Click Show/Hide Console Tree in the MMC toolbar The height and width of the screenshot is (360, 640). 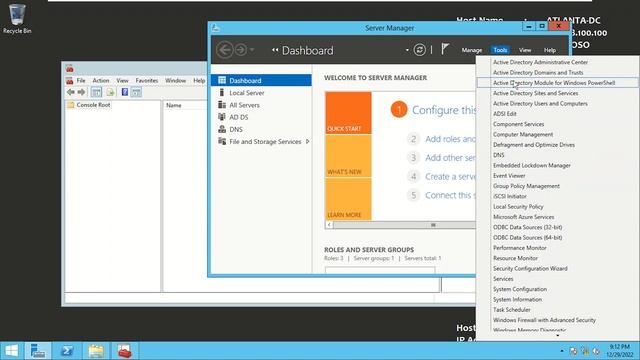[96, 92]
